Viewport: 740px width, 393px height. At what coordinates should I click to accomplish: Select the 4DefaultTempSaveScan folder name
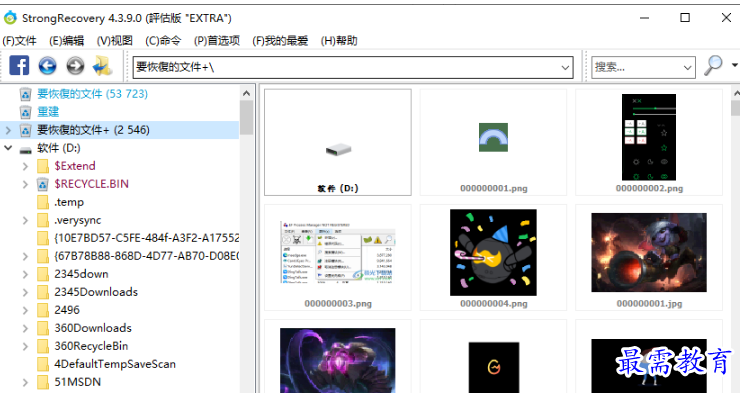click(115, 364)
